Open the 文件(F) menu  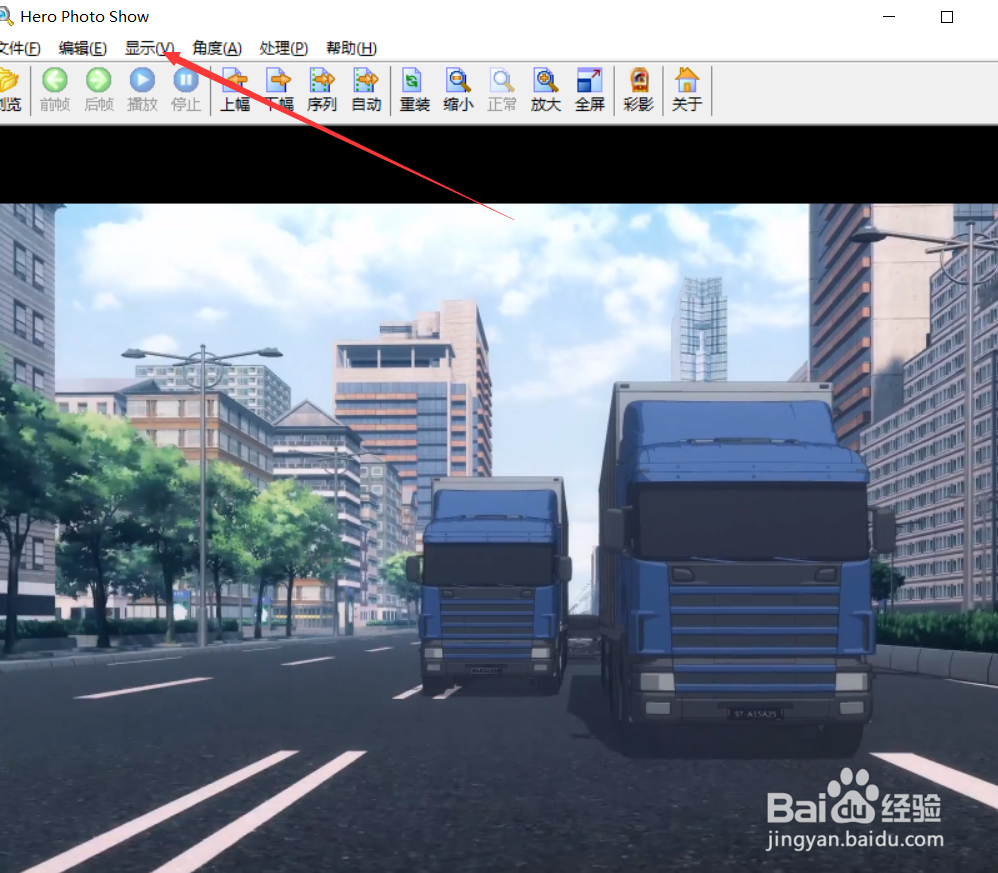20,48
